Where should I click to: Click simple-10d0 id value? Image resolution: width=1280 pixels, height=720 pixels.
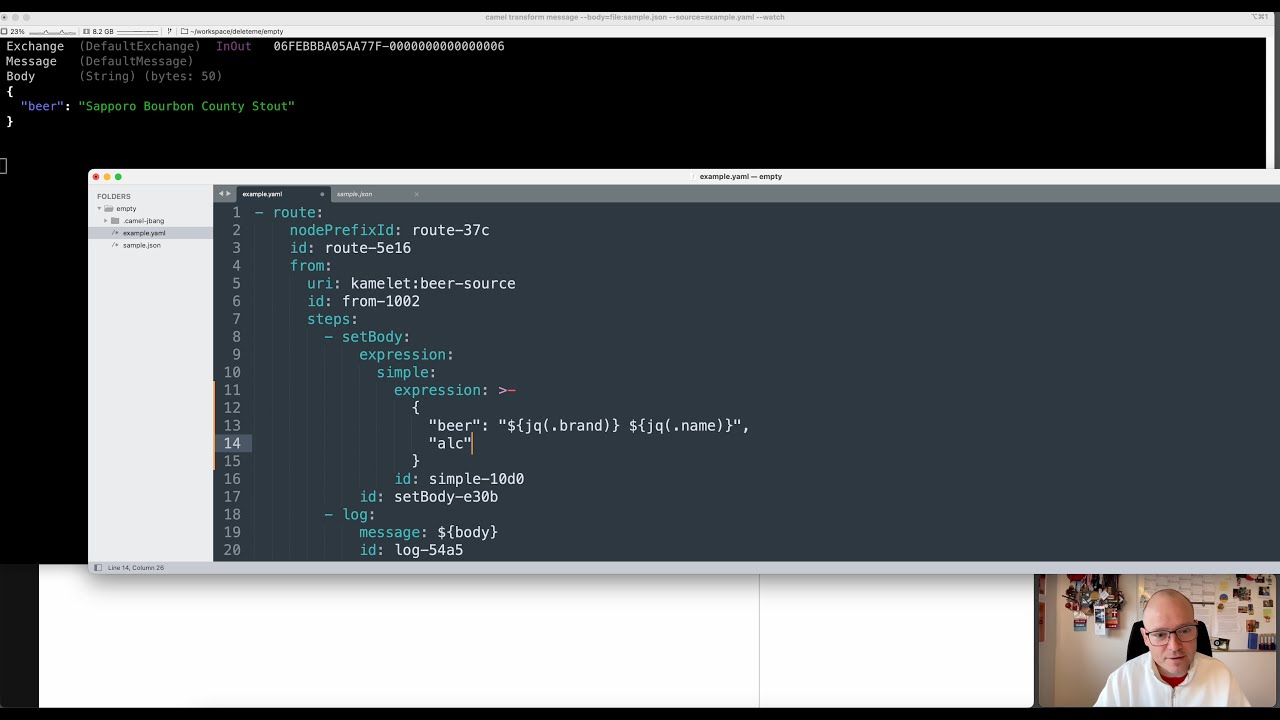(x=477, y=479)
